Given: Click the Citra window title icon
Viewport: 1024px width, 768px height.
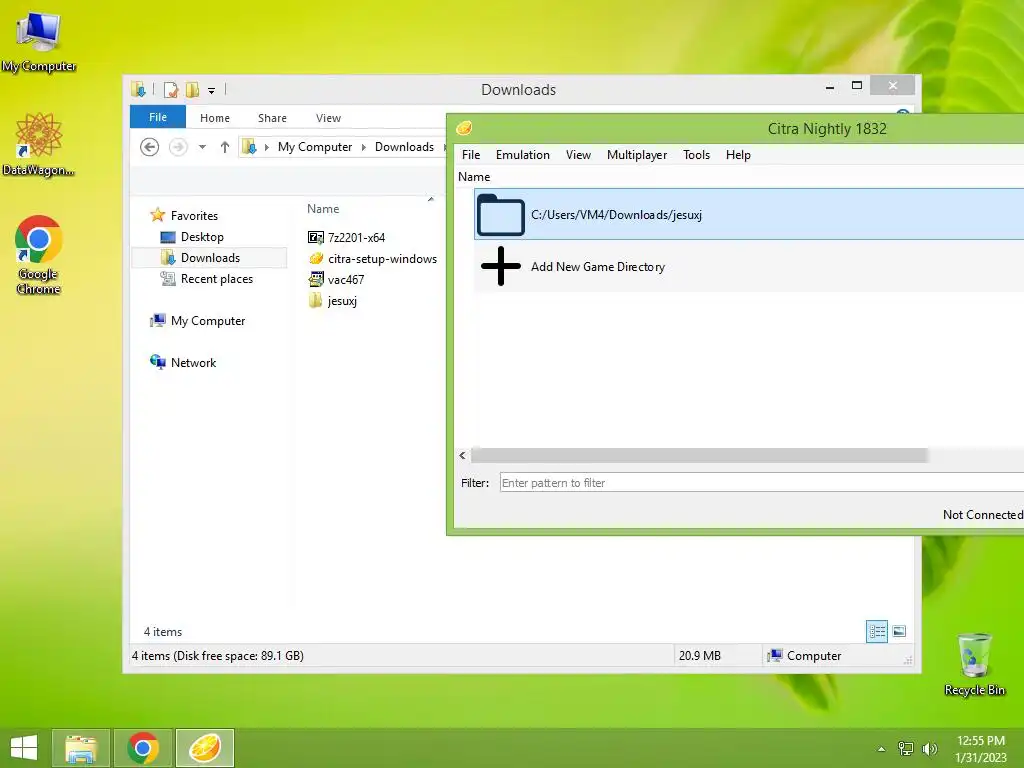Looking at the screenshot, I should [x=464, y=128].
